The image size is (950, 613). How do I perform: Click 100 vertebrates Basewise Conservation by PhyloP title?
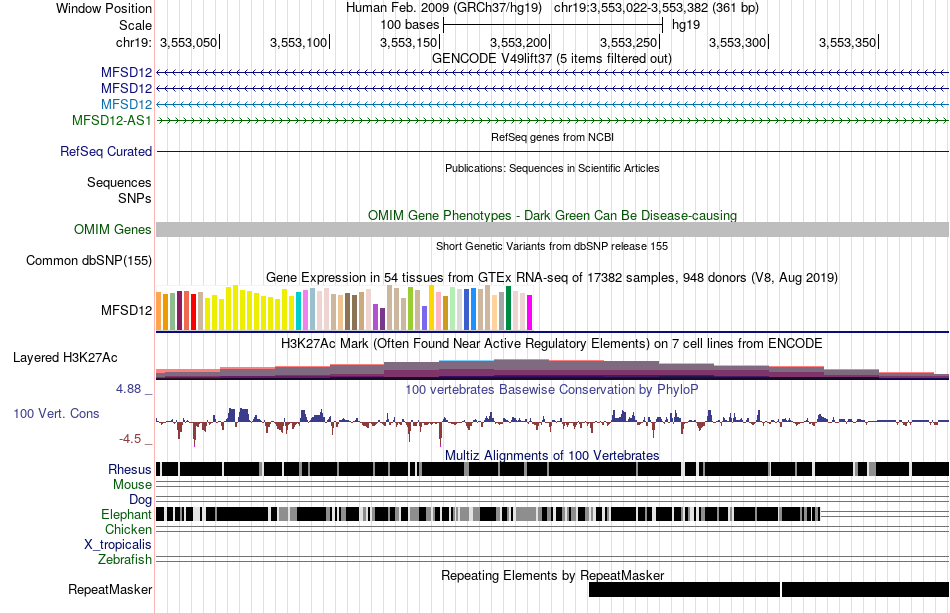[x=551, y=389]
